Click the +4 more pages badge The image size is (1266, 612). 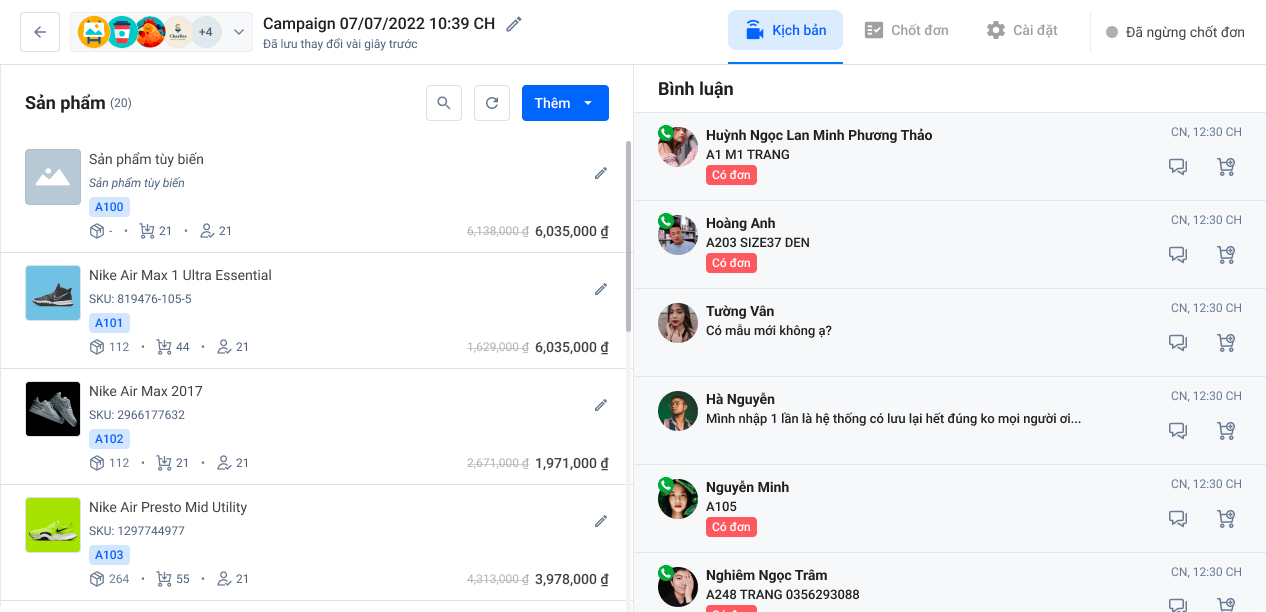[x=206, y=32]
